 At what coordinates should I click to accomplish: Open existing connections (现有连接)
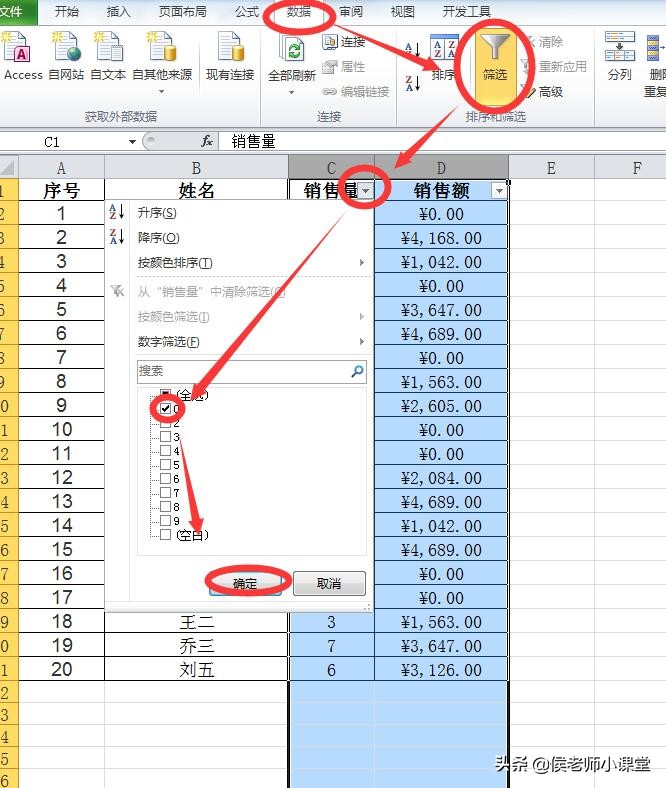[230, 56]
